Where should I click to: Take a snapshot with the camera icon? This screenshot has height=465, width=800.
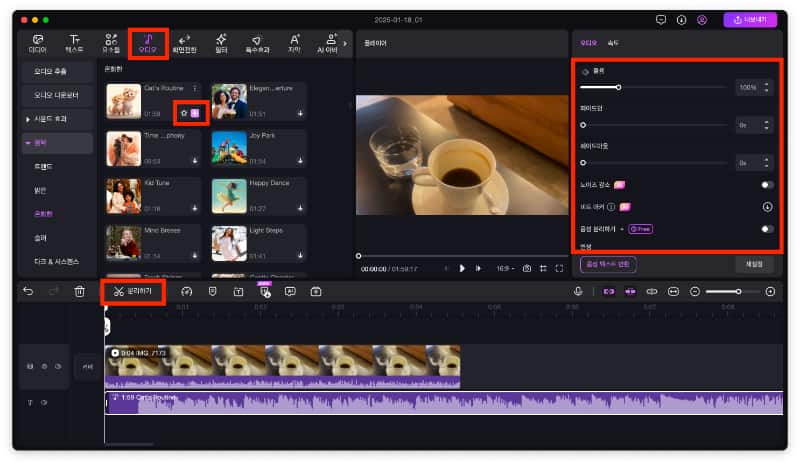pyautogui.click(x=527, y=268)
